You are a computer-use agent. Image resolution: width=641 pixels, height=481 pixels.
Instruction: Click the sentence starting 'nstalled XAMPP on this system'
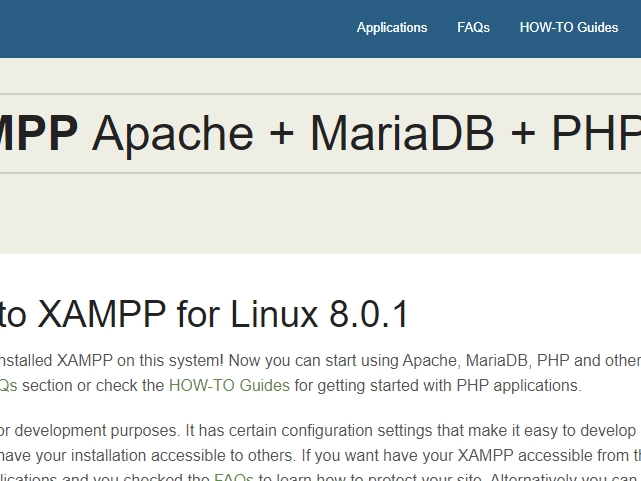[x=320, y=360]
